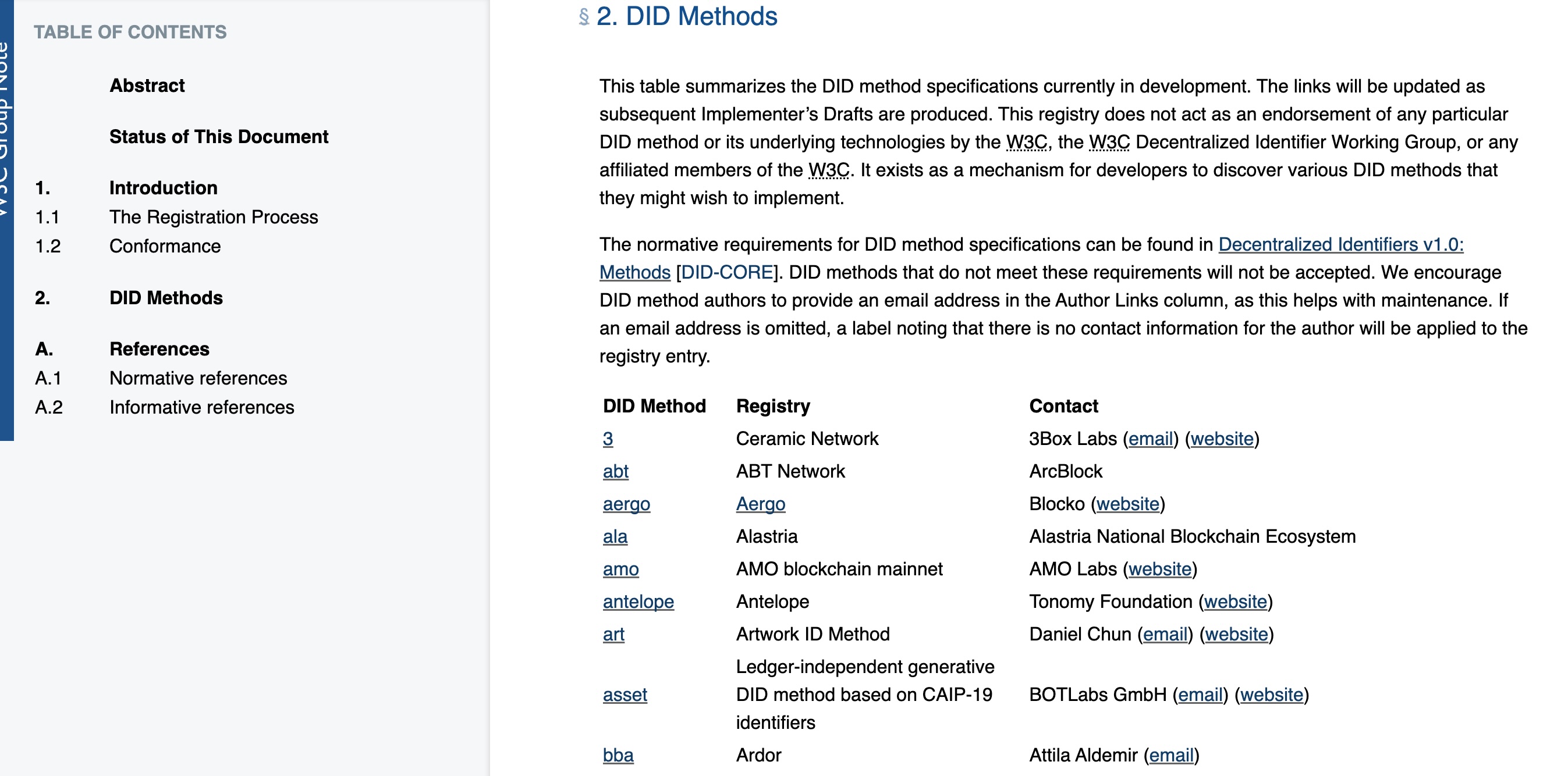
Task: Select DID Methods in the table of contents
Action: coord(166,298)
